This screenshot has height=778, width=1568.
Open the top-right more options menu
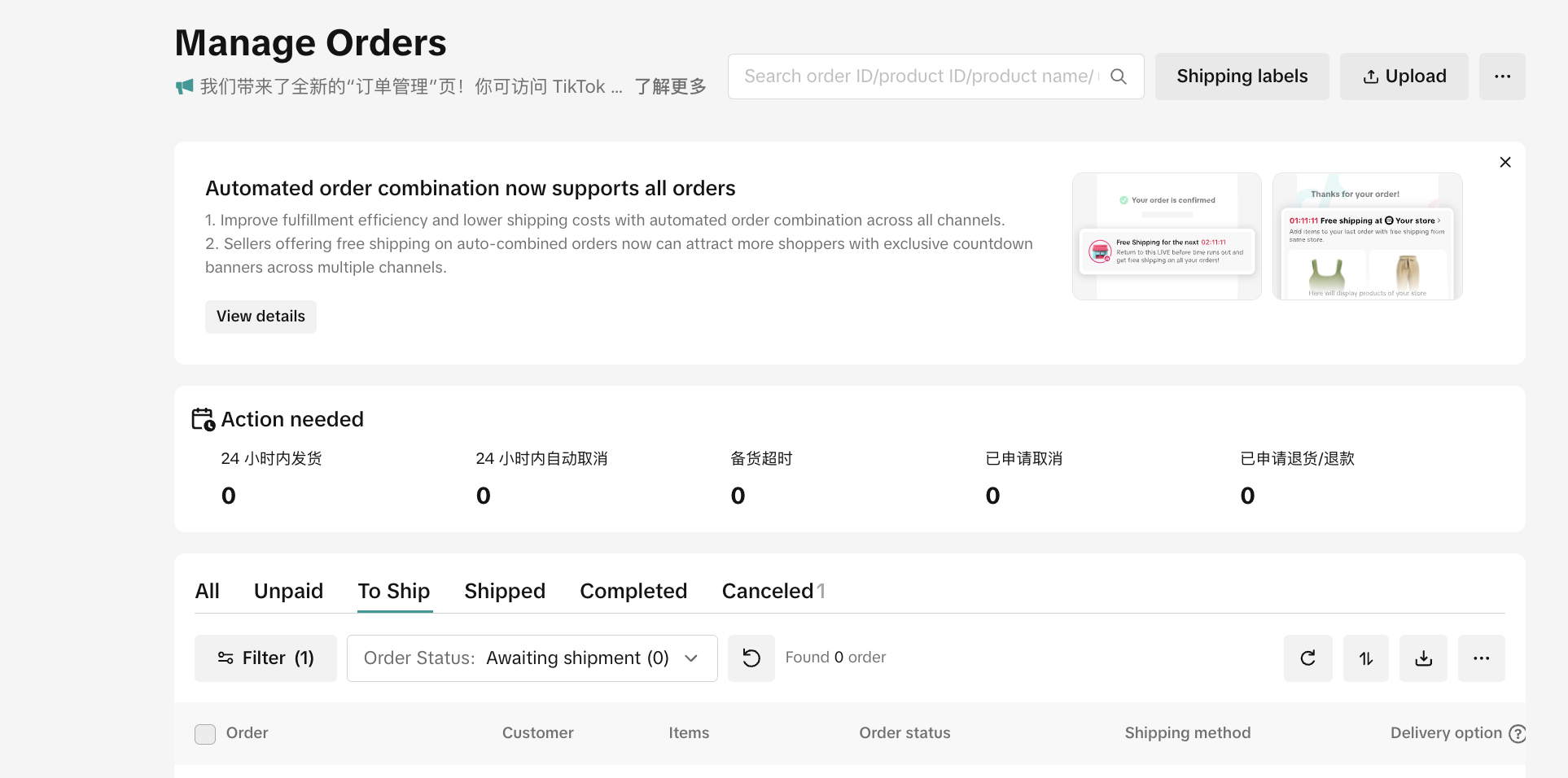(x=1502, y=76)
